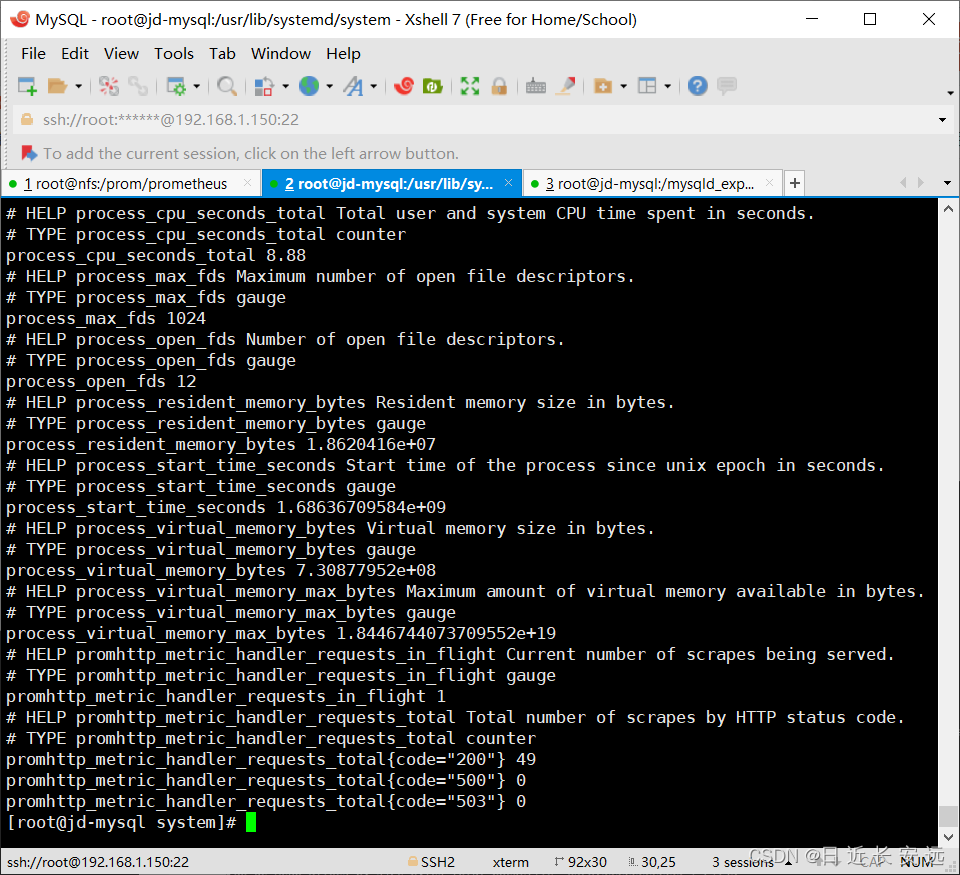
Task: Switch to tab 3 root@jd-mysql:/mysqld_exp...
Action: tap(653, 184)
